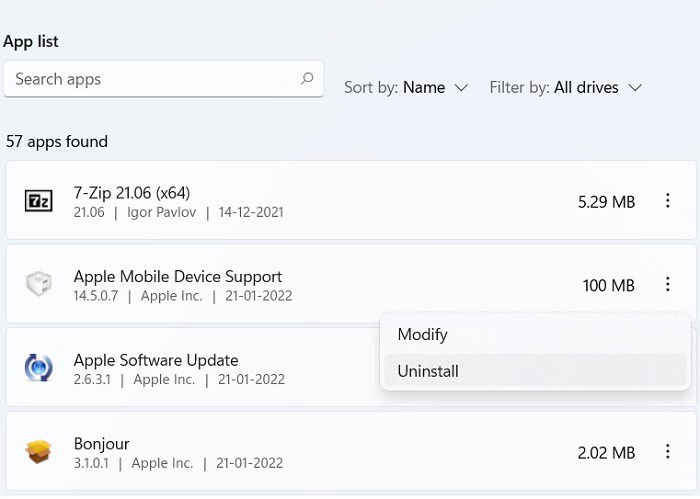Select the Apple Mobile Device Support entry title
The height and width of the screenshot is (499, 700).
178,276
